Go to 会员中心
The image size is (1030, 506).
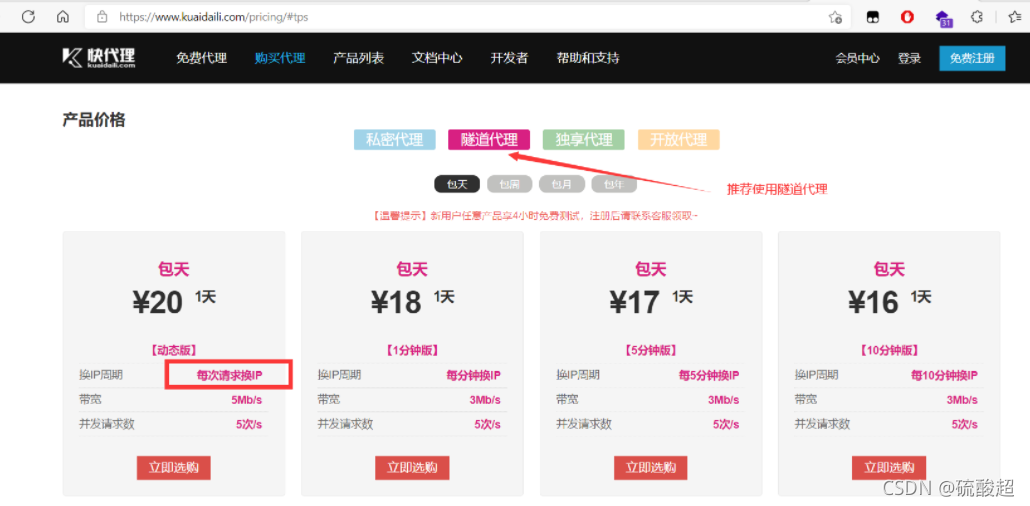click(857, 58)
